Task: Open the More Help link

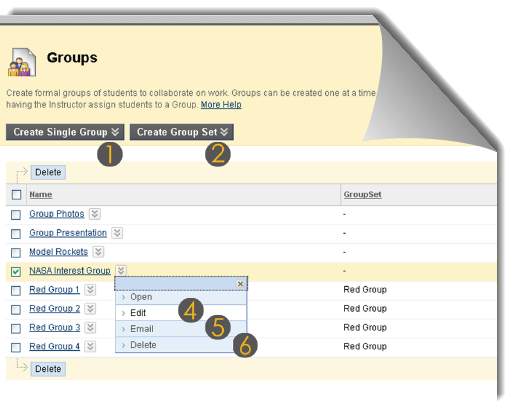Action: [x=221, y=105]
